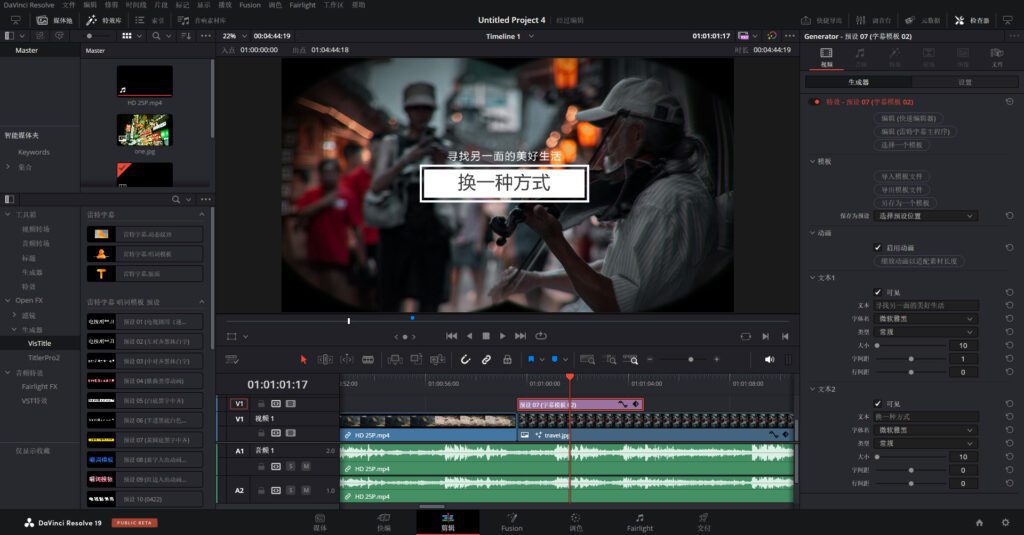Viewport: 1024px width, 535px height.
Task: Uncheck the 启用动画 checkbox
Action: pyautogui.click(x=878, y=247)
